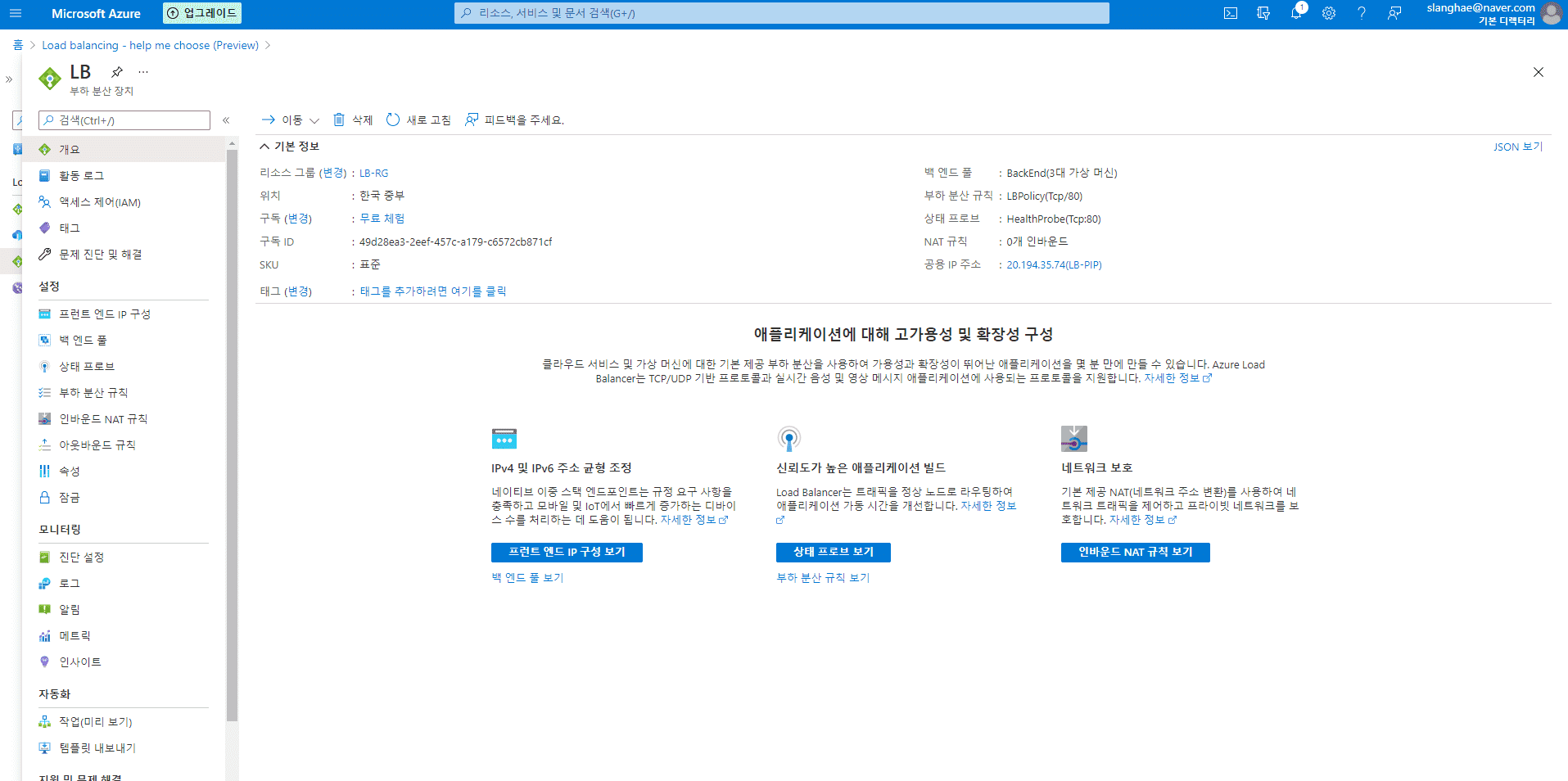Click 태그를 추가하려면 여기를 클릭 link
Image resolution: width=1568 pixels, height=781 pixels.
coord(433,291)
